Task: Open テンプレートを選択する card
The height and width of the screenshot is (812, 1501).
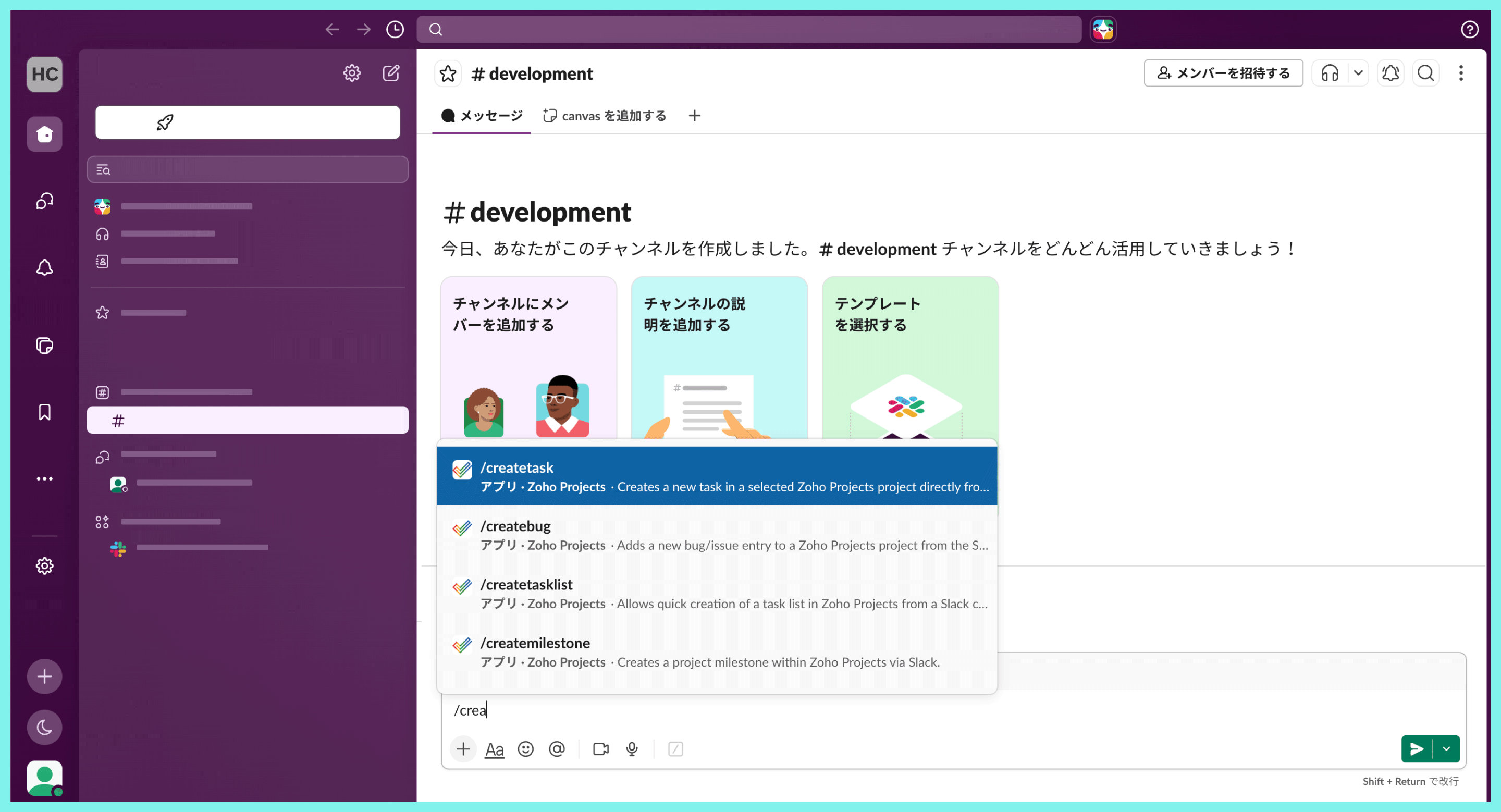Action: tap(910, 357)
